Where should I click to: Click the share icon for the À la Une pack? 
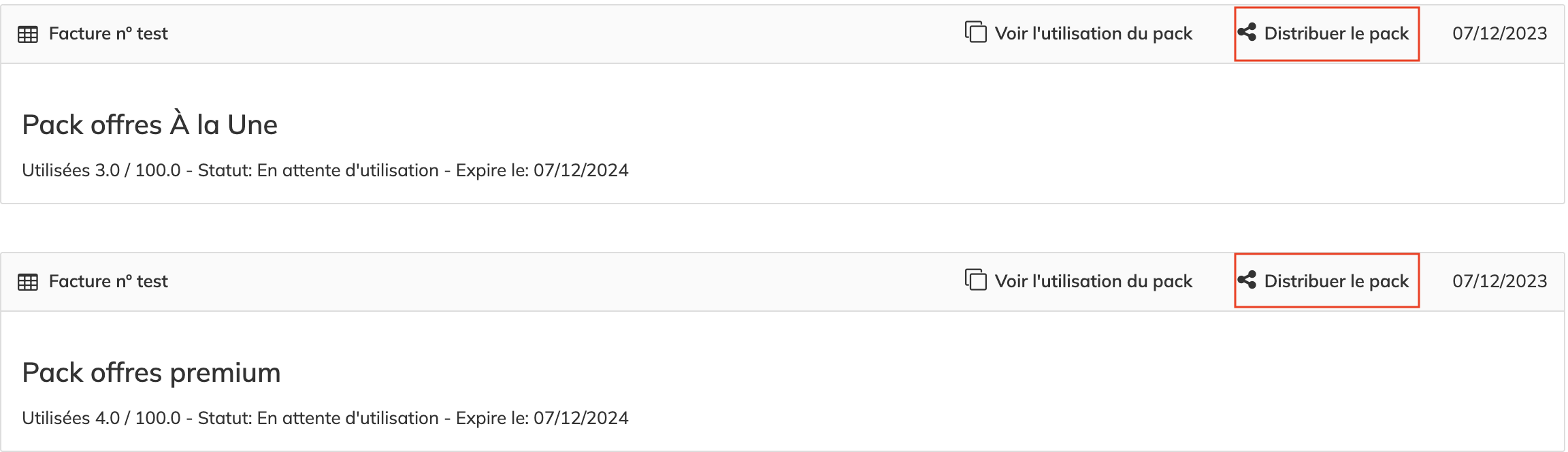1247,32
